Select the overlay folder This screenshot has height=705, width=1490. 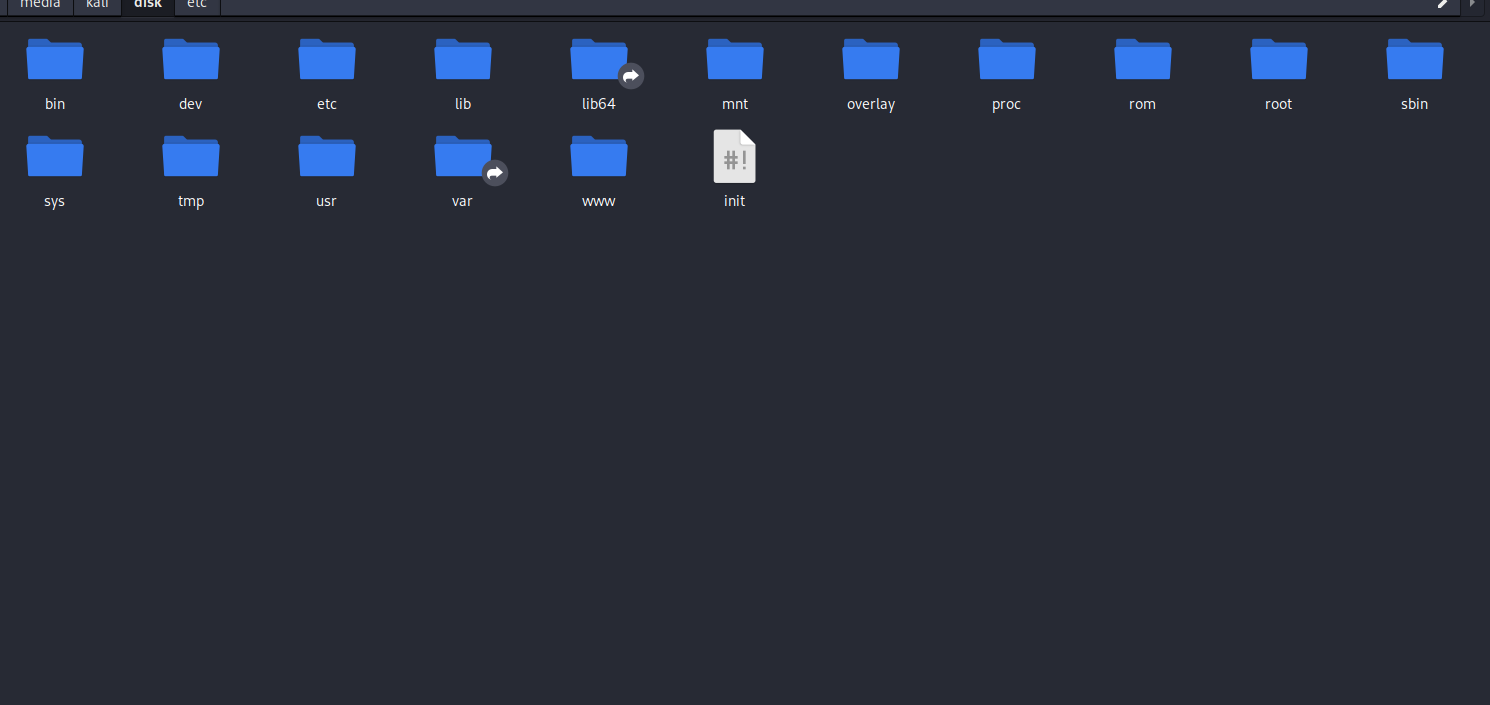tap(871, 59)
